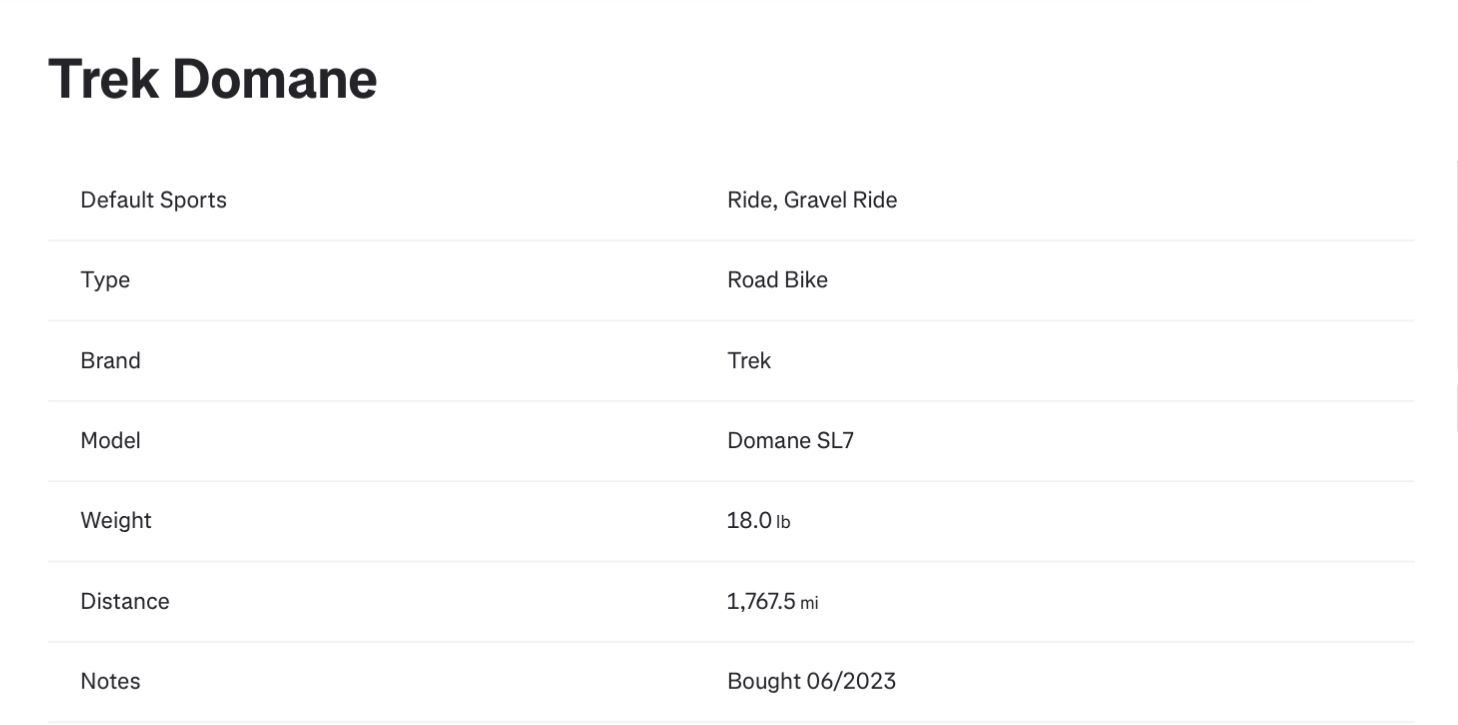
Task: Click the Model row label
Action: pyautogui.click(x=110, y=440)
